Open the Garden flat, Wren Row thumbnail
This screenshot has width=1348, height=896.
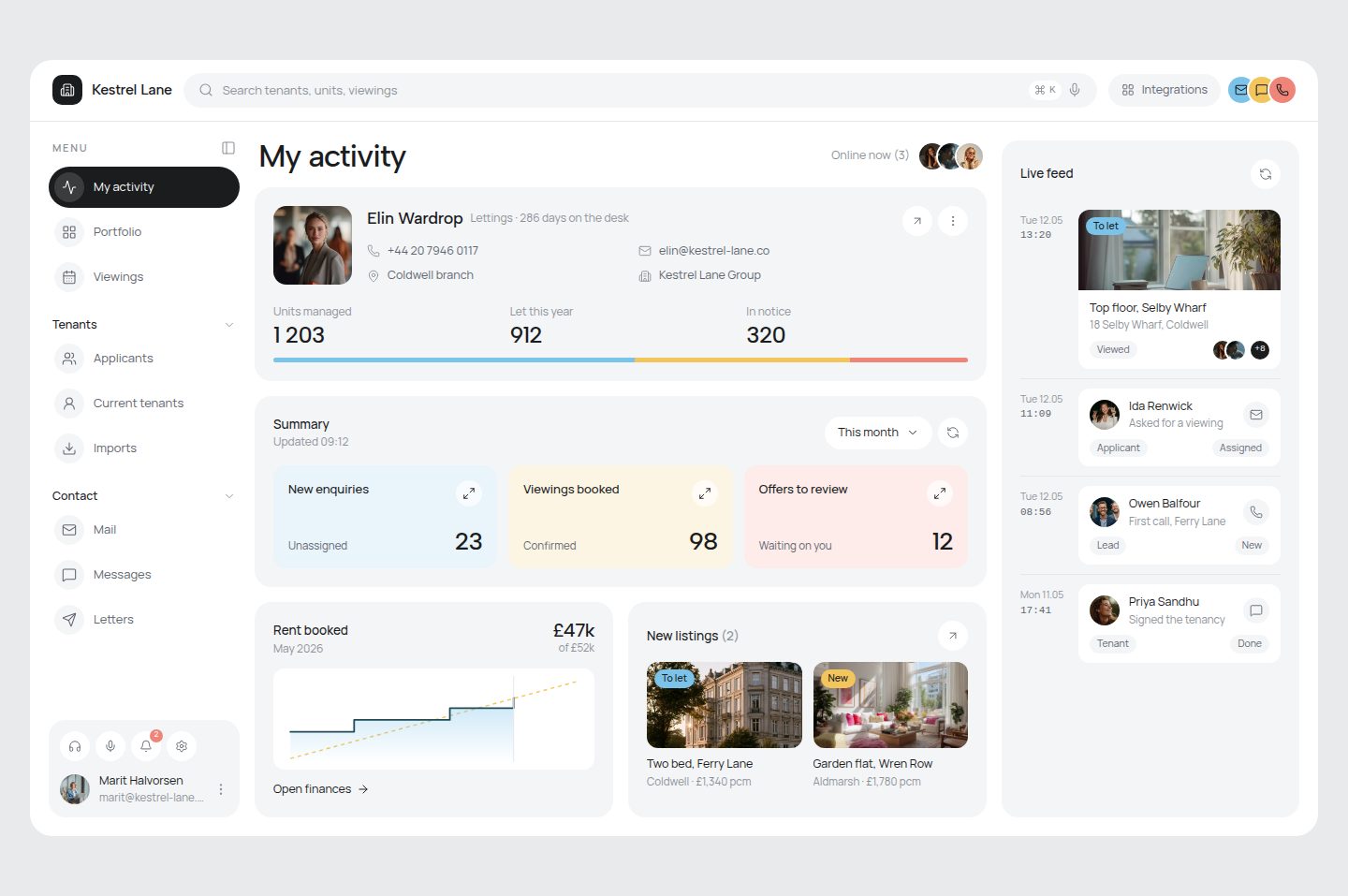[x=890, y=705]
